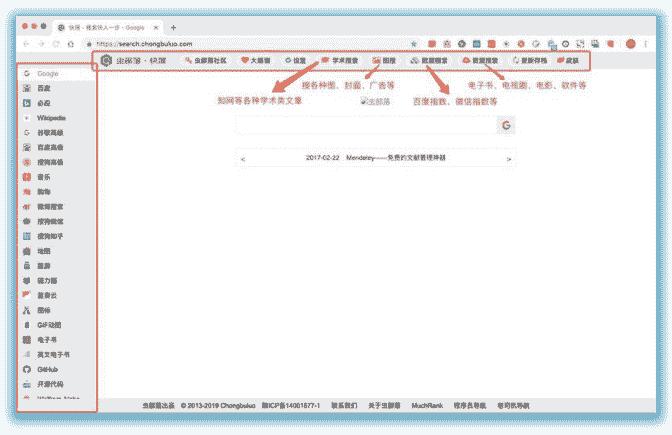This screenshot has width=672, height=435.
Task: Open 联系我们 footer link
Action: click(344, 405)
